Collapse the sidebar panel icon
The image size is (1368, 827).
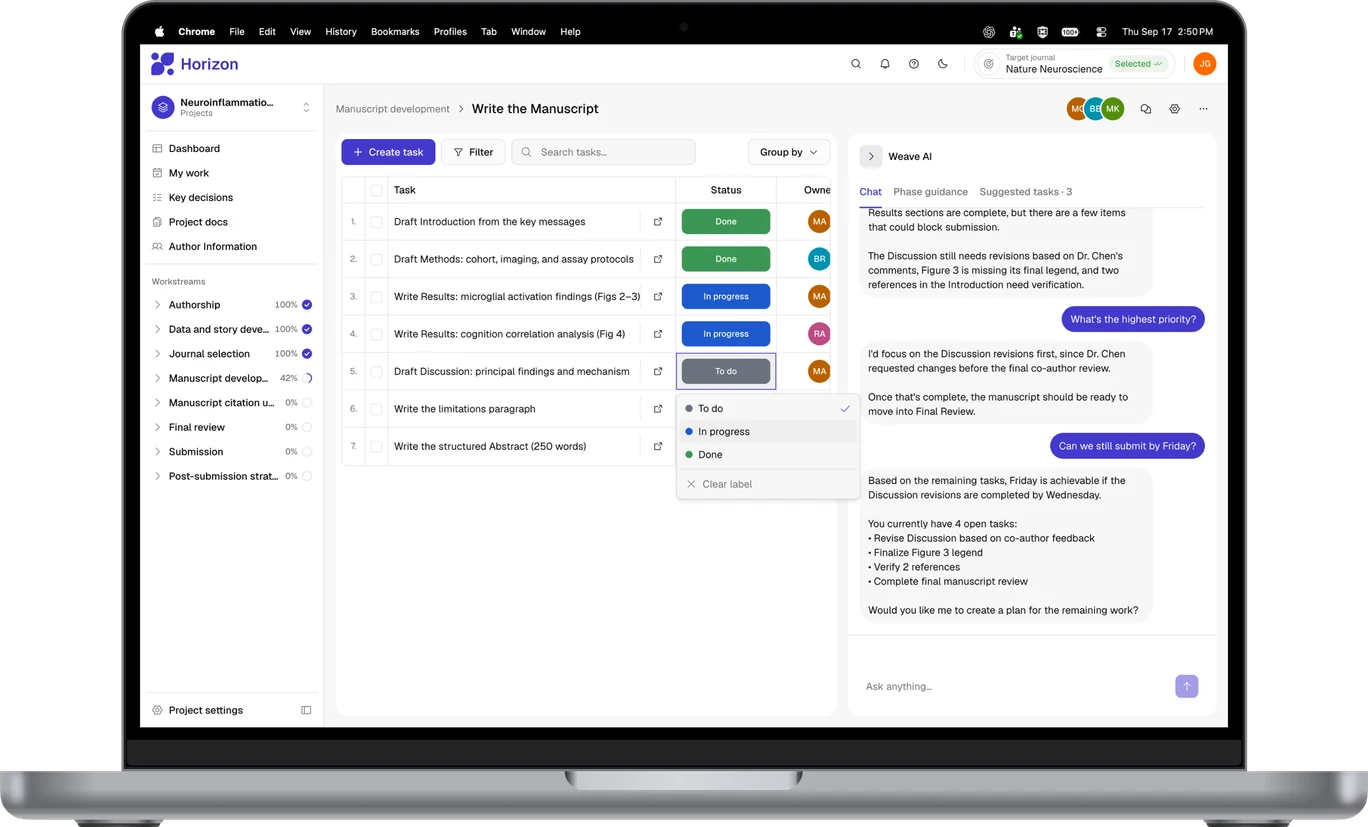pos(306,710)
